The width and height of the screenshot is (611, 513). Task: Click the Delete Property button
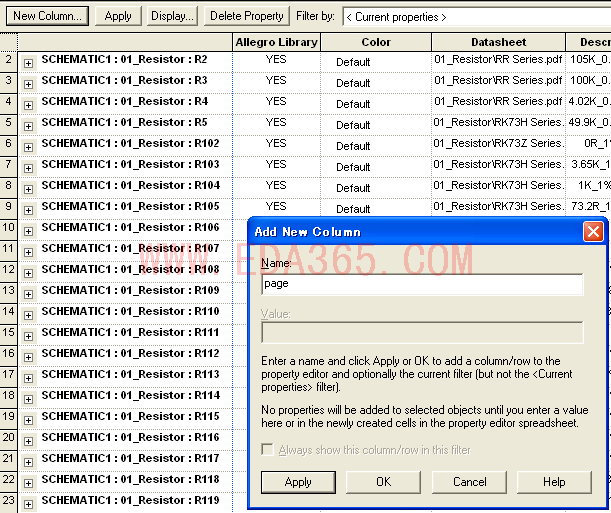tap(246, 16)
